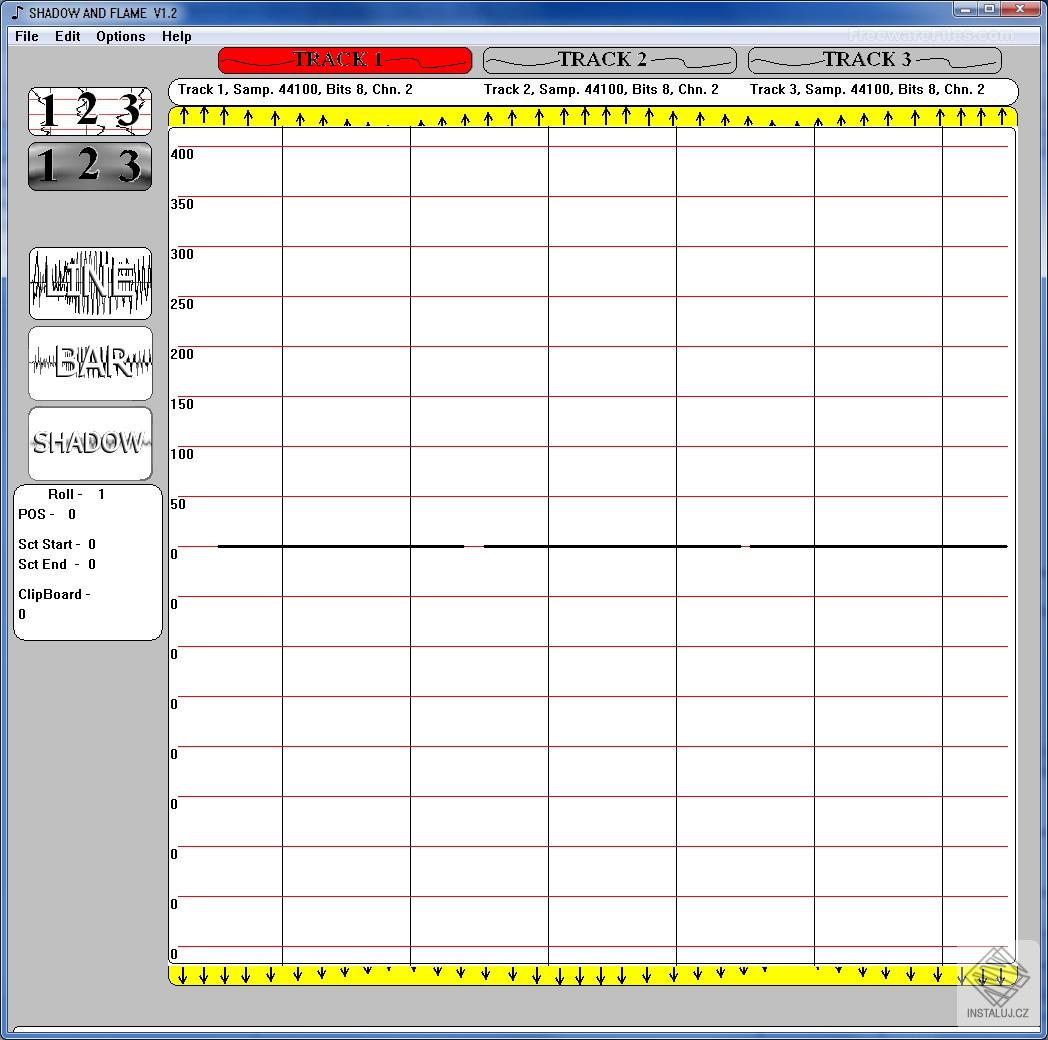The height and width of the screenshot is (1040, 1048).
Task: Click the 400 amplitude scale label
Action: coord(182,154)
